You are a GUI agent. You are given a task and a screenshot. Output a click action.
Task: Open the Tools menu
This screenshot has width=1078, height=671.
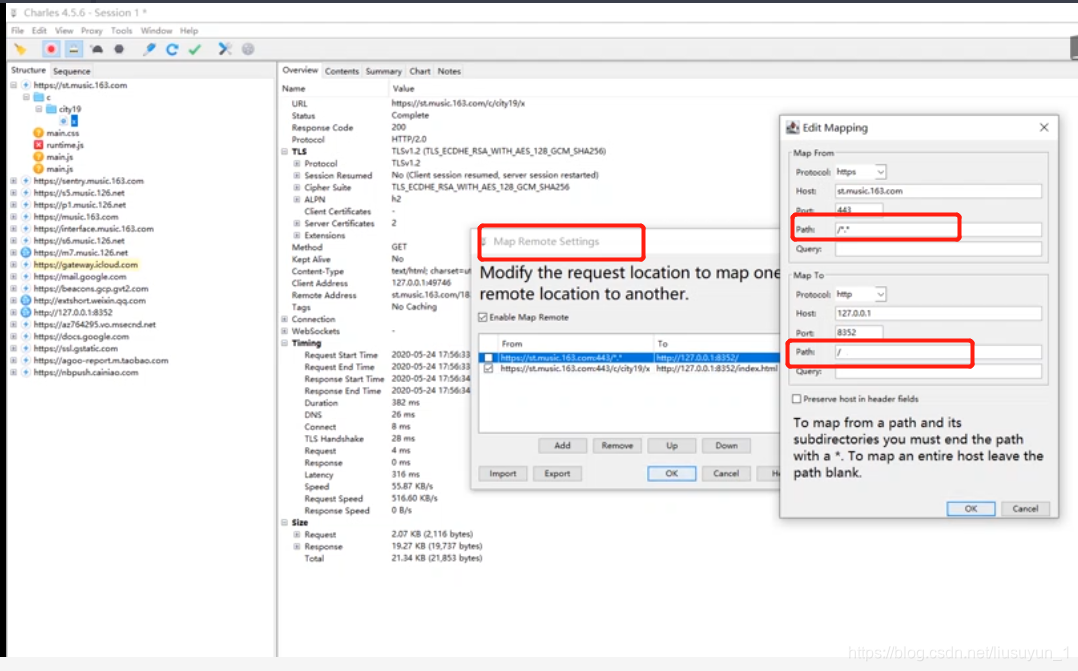(x=122, y=30)
